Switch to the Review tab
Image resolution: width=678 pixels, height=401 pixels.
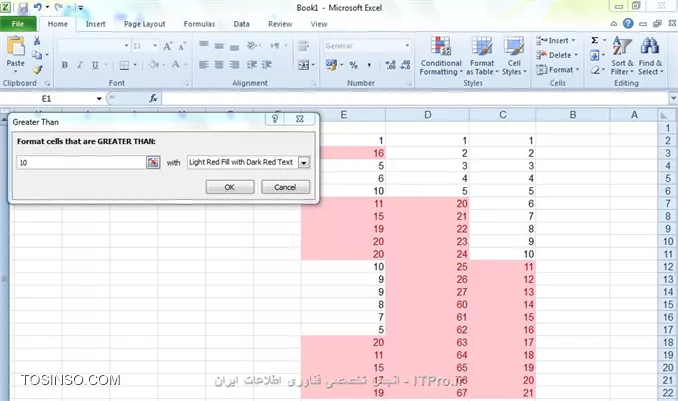pos(280,24)
